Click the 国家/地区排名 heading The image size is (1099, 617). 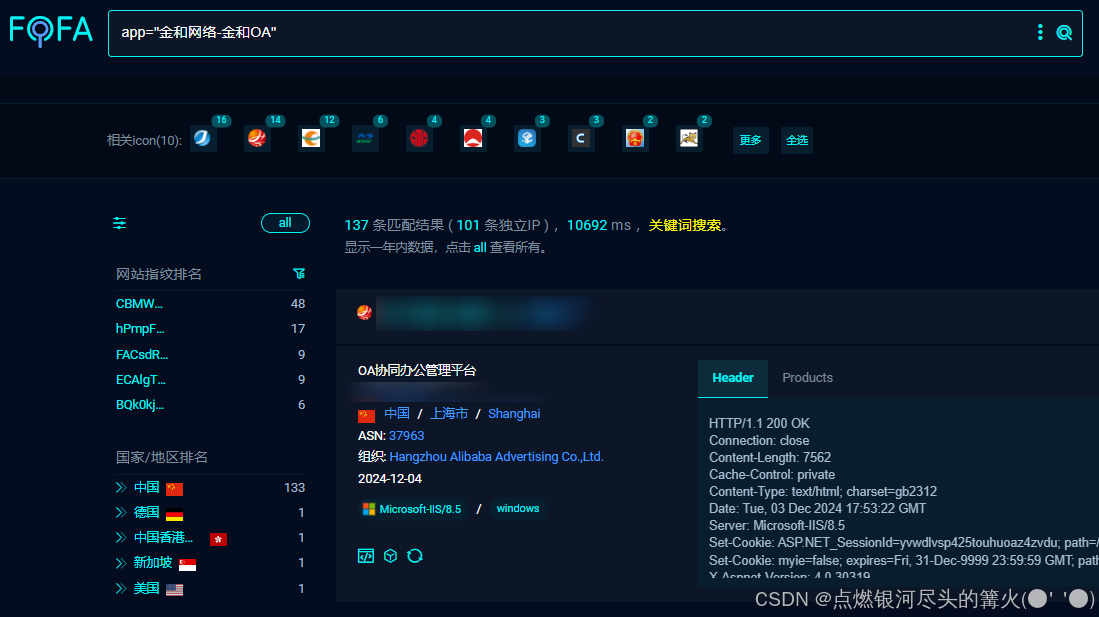pyautogui.click(x=162, y=457)
